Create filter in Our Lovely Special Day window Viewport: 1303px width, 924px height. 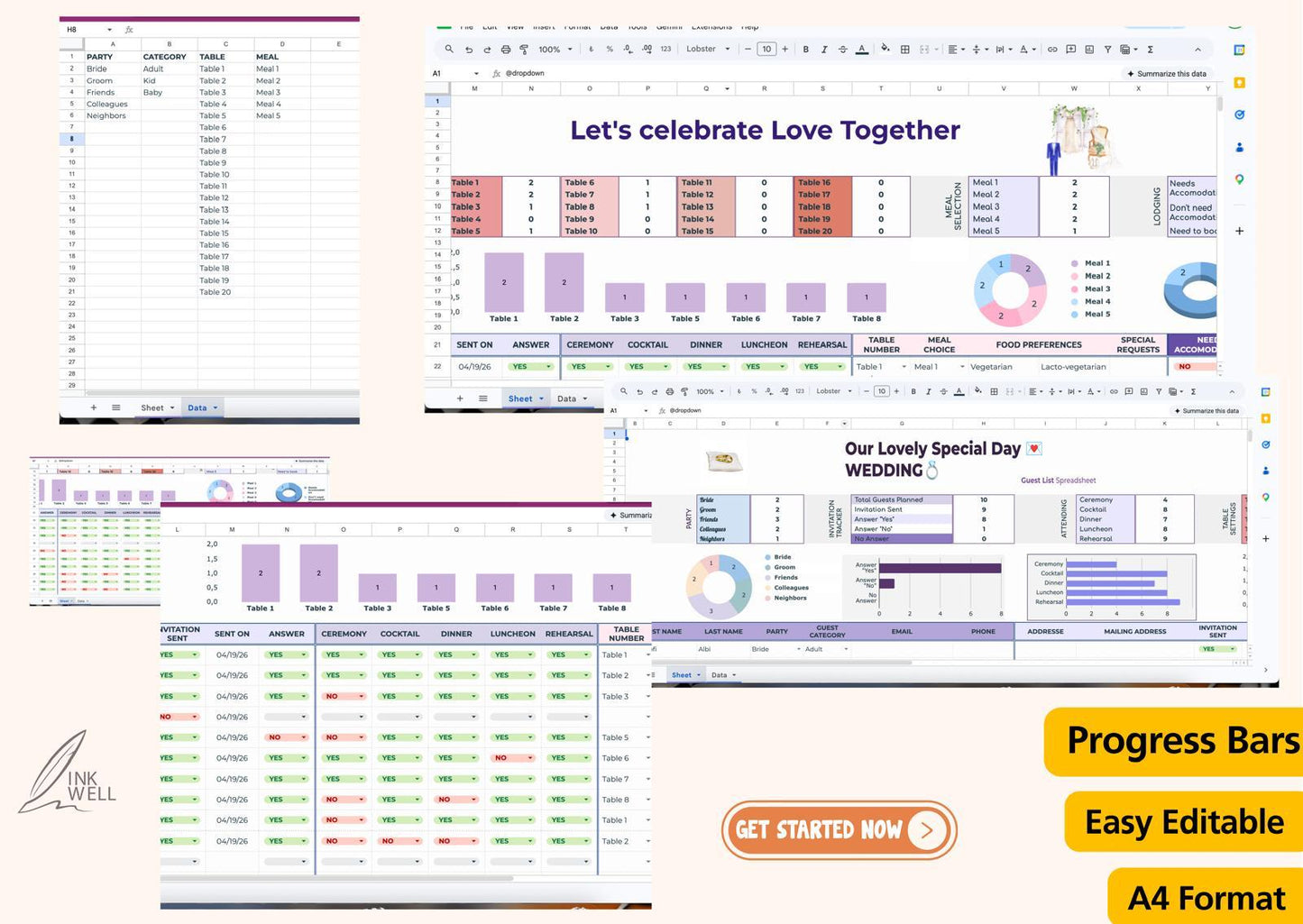tap(1161, 391)
